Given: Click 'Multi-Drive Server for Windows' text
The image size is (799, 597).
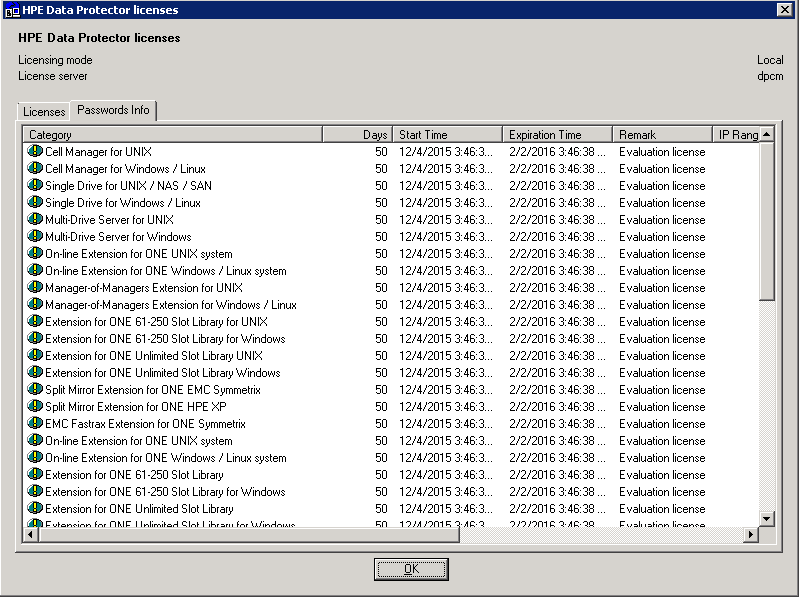Looking at the screenshot, I should (x=118, y=236).
